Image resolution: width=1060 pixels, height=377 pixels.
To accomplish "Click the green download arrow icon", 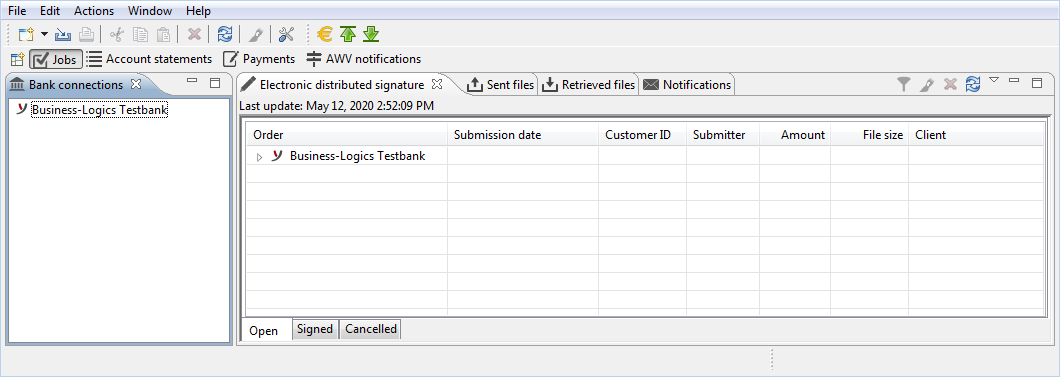I will tap(370, 34).
